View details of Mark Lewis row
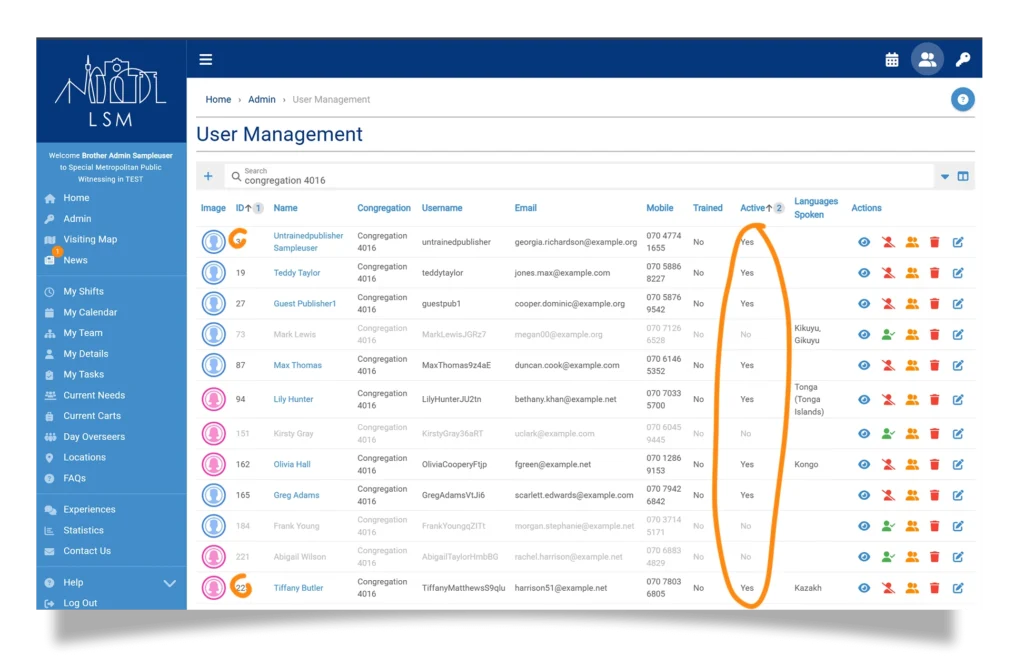Screen dimensions: 1024x665 863,334
